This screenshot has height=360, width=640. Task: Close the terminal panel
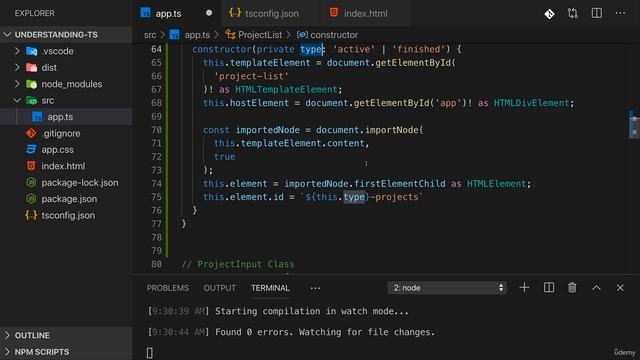[620, 288]
